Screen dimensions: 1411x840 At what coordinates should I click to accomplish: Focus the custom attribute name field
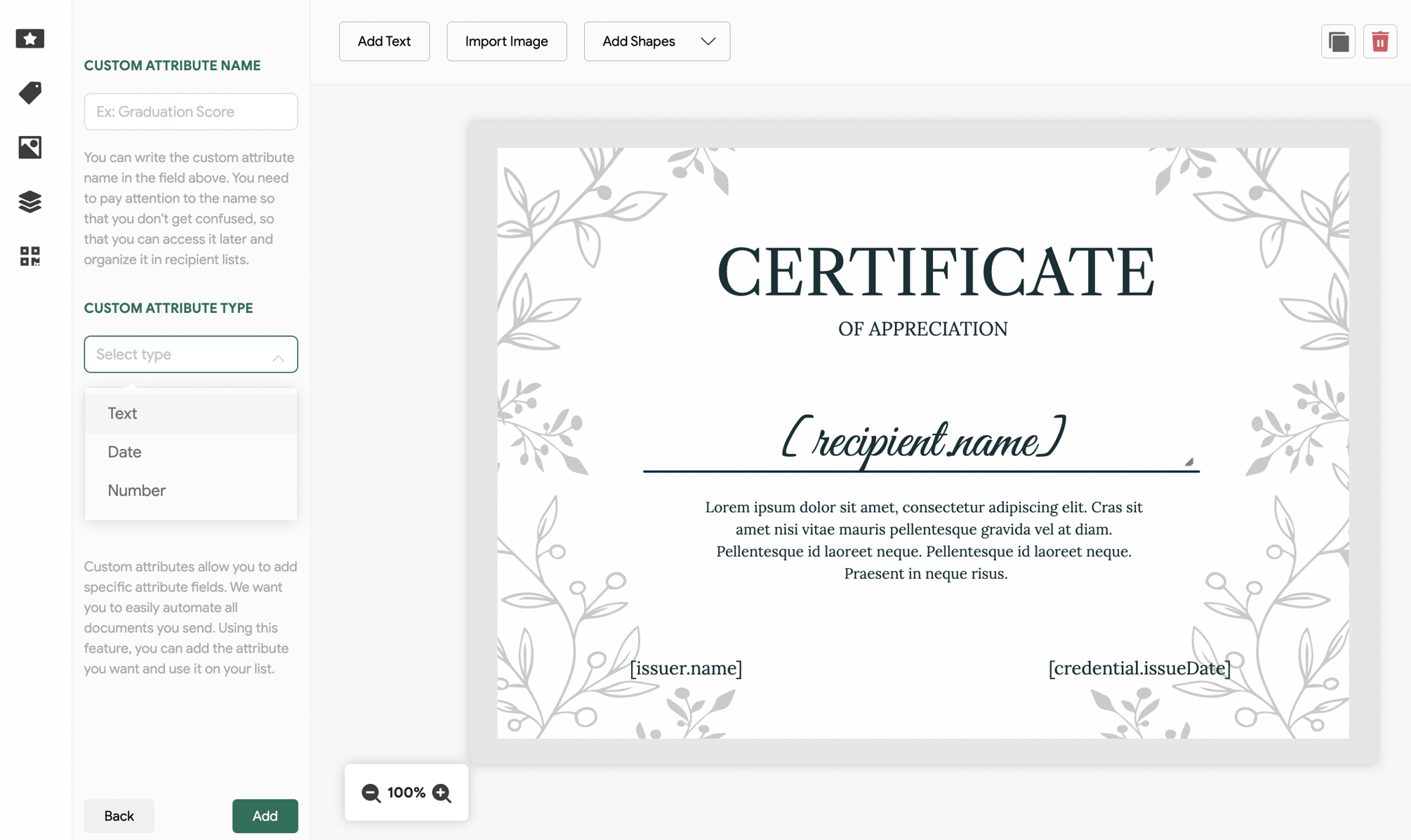tap(191, 112)
